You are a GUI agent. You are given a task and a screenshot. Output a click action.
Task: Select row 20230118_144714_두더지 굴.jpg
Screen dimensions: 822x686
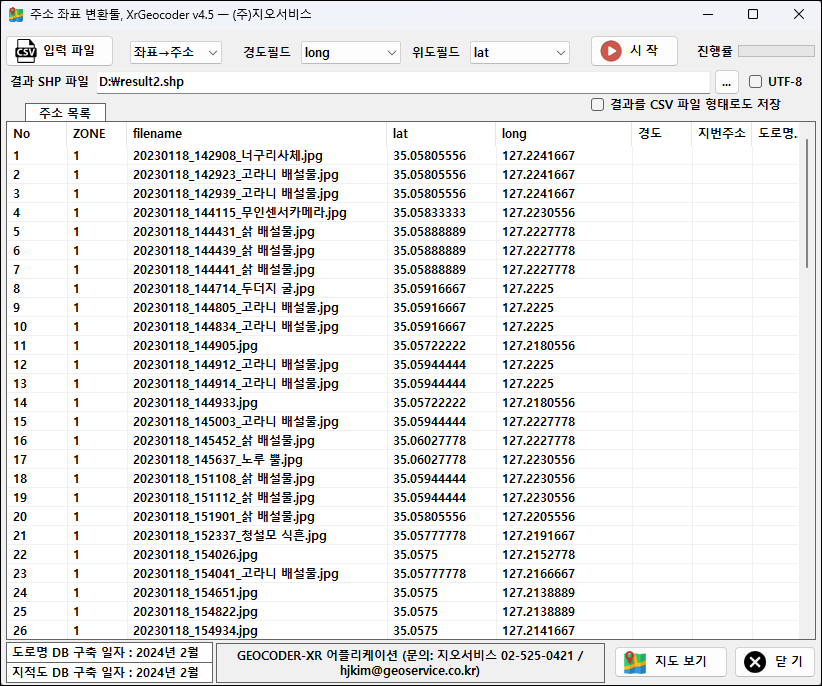pos(403,289)
